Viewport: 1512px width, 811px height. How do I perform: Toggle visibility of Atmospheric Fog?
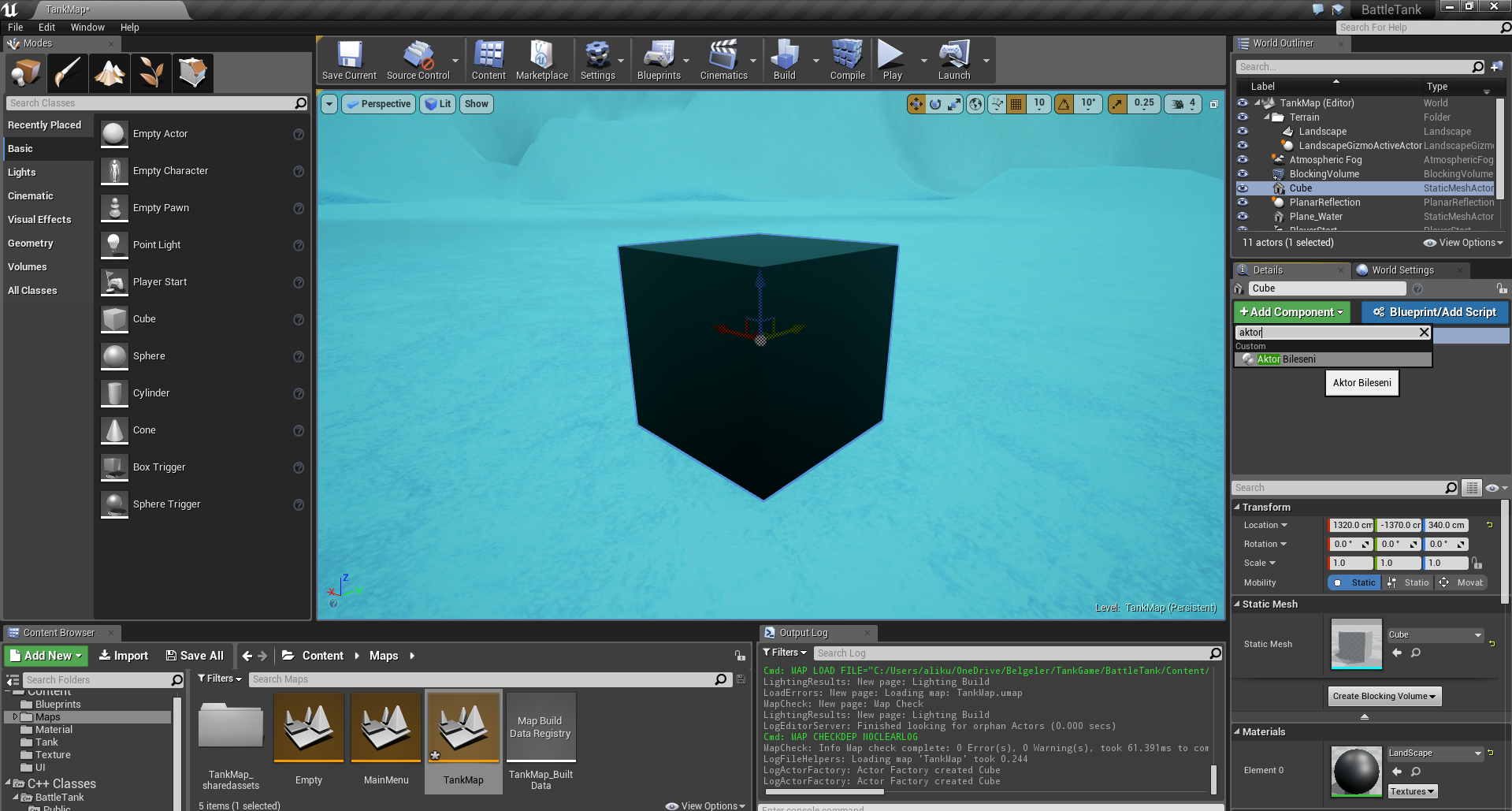point(1243,160)
